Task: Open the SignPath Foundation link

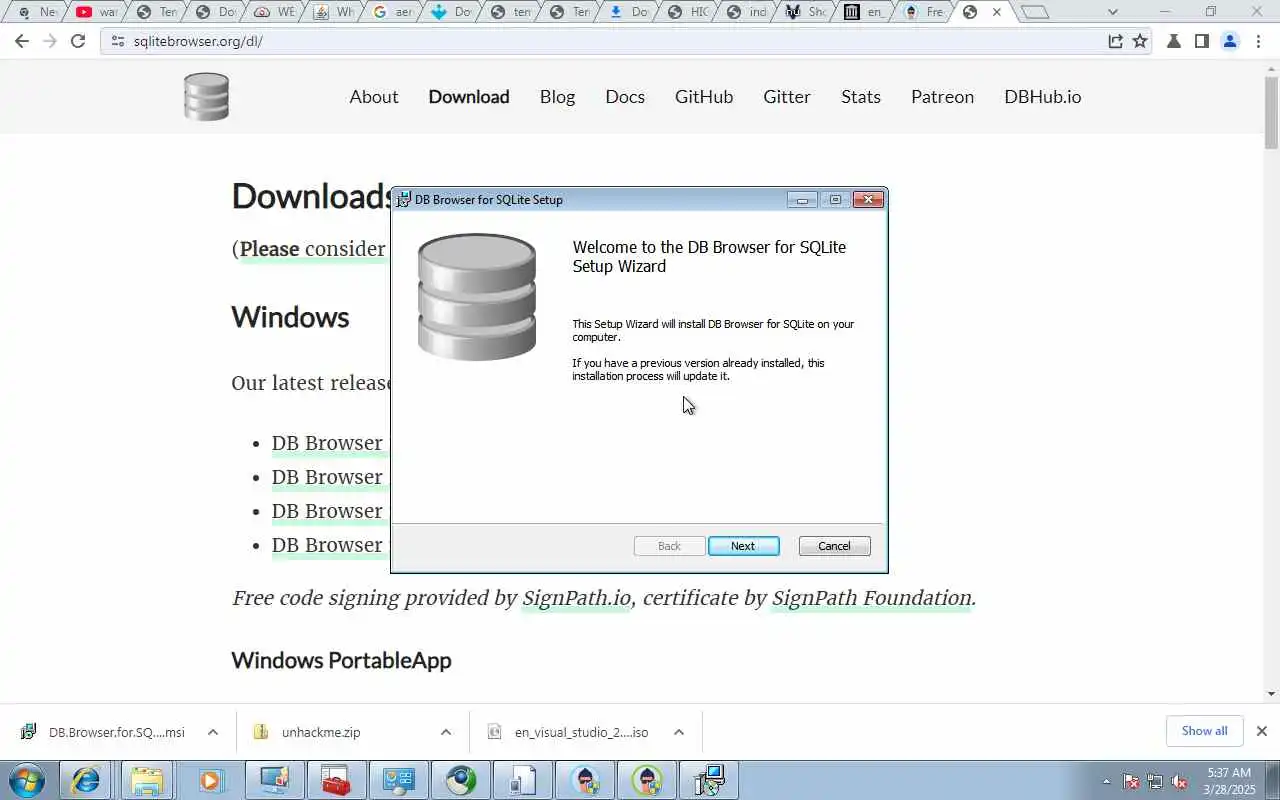Action: (872, 598)
